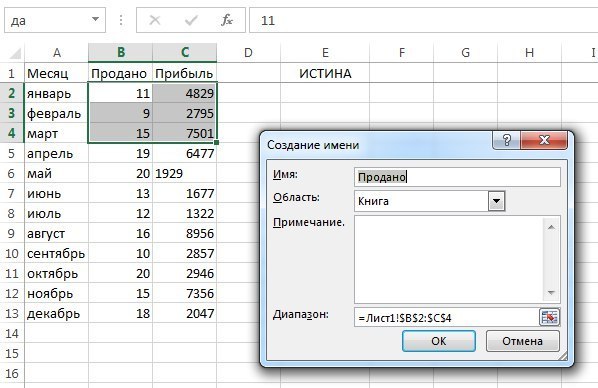Select column D header
This screenshot has width=598, height=388.
click(248, 53)
